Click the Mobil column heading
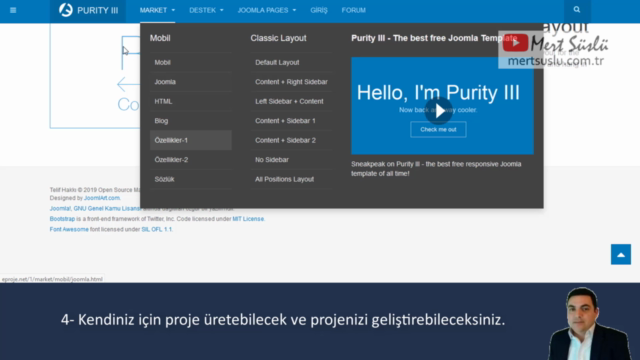The image size is (640, 360). click(160, 38)
